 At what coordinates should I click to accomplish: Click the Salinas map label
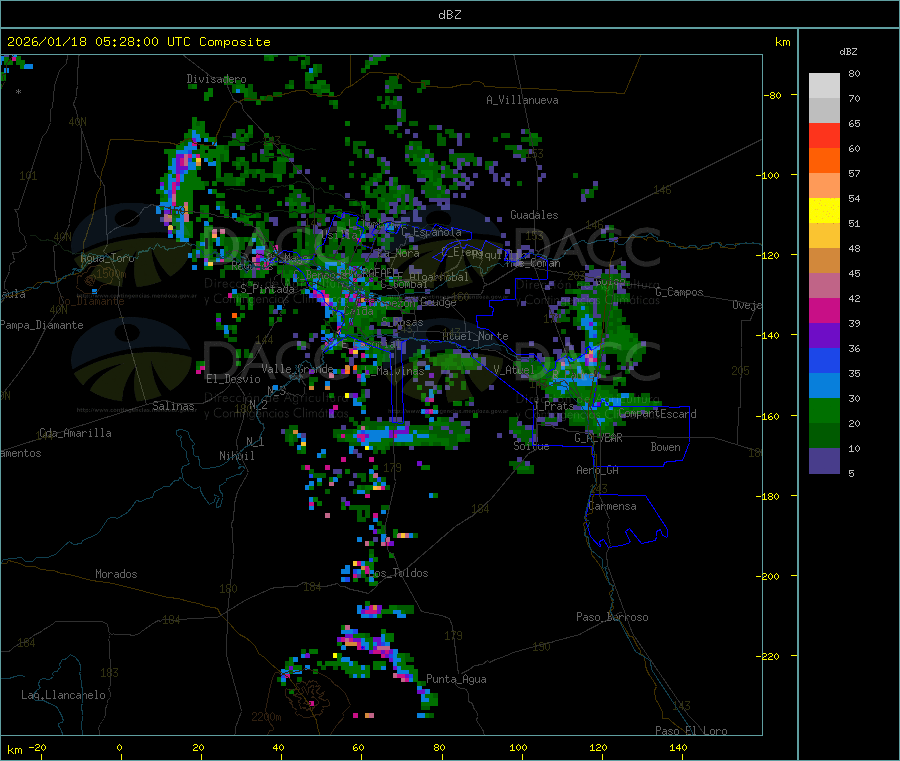[173, 406]
